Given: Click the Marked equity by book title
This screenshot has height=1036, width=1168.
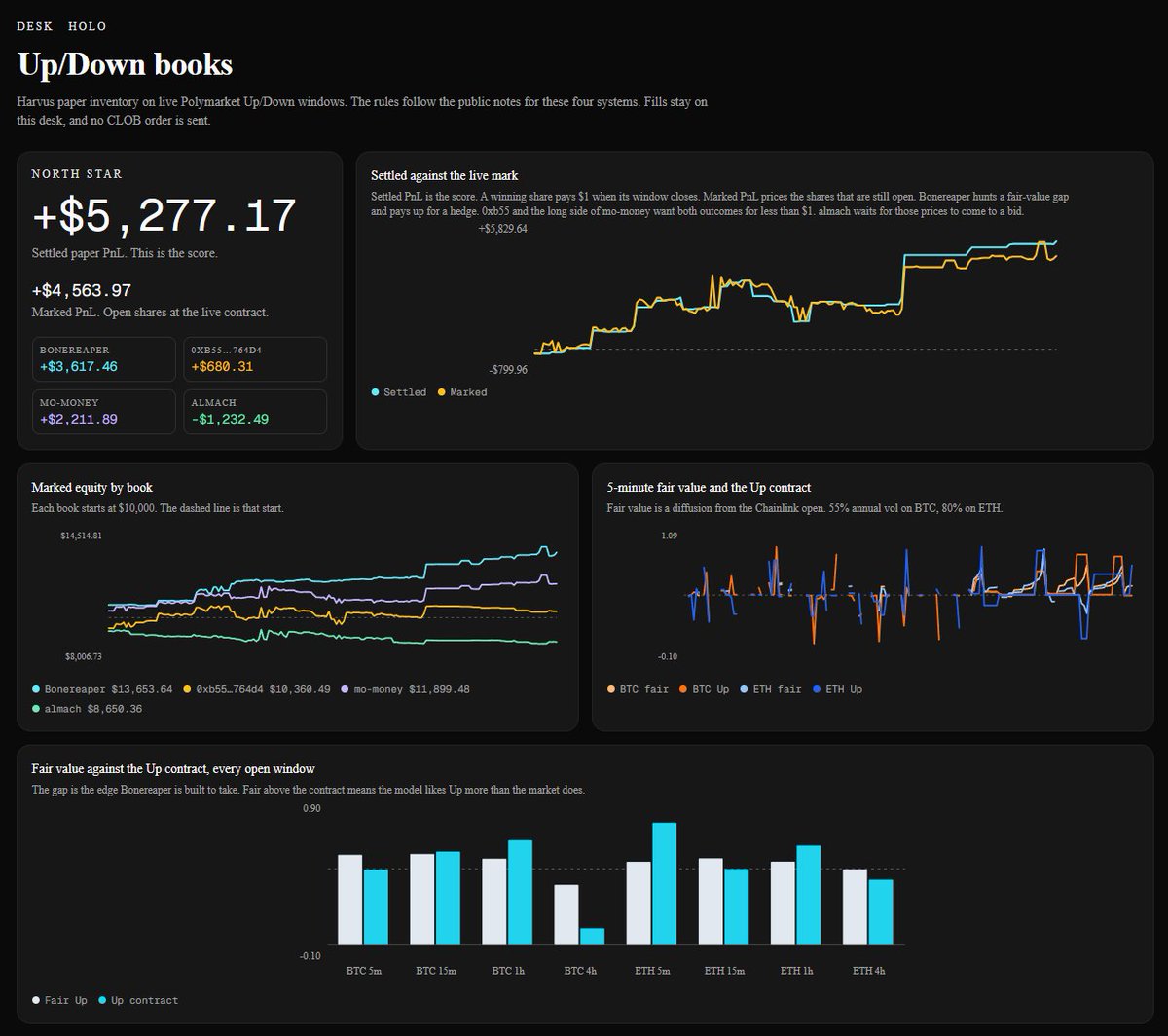Looking at the screenshot, I should (x=92, y=488).
